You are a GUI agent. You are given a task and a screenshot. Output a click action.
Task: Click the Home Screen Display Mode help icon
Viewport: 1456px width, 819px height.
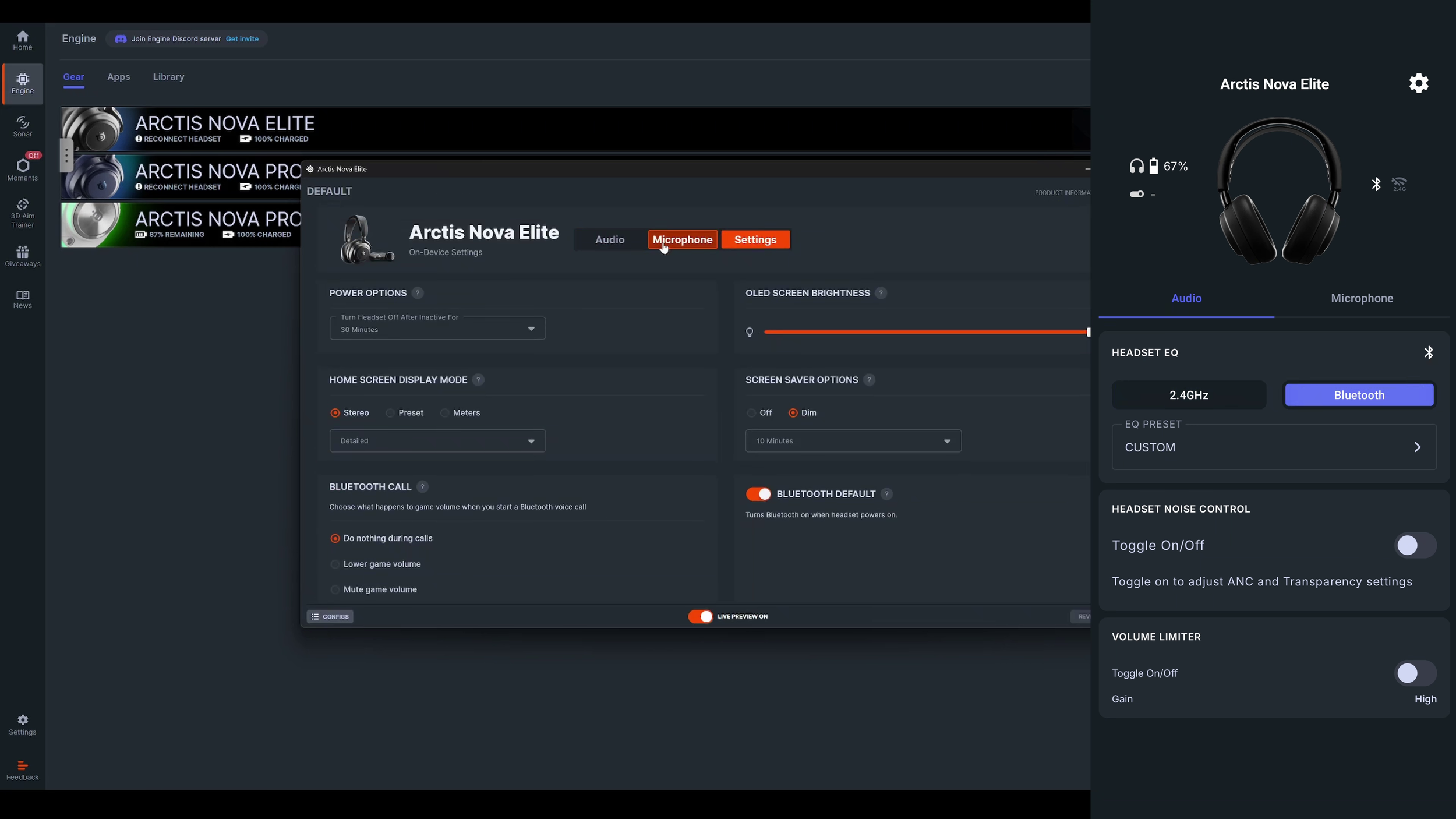click(x=478, y=380)
